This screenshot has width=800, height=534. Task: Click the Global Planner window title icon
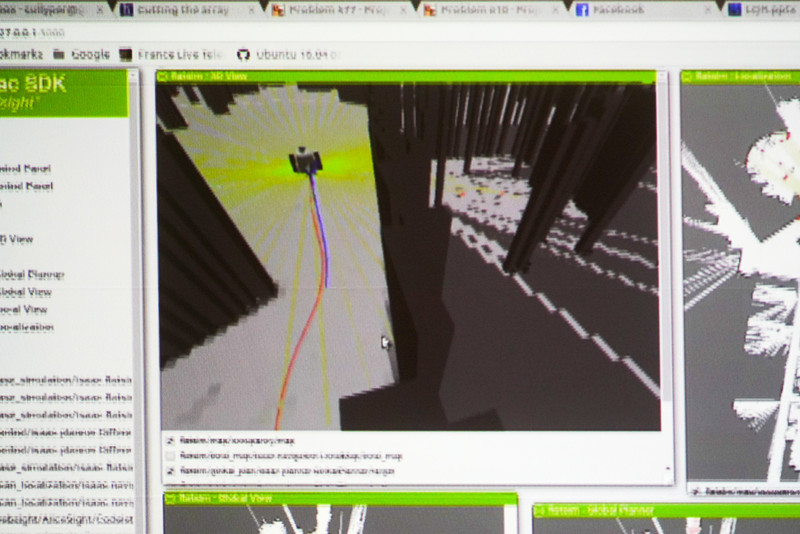pos(539,509)
